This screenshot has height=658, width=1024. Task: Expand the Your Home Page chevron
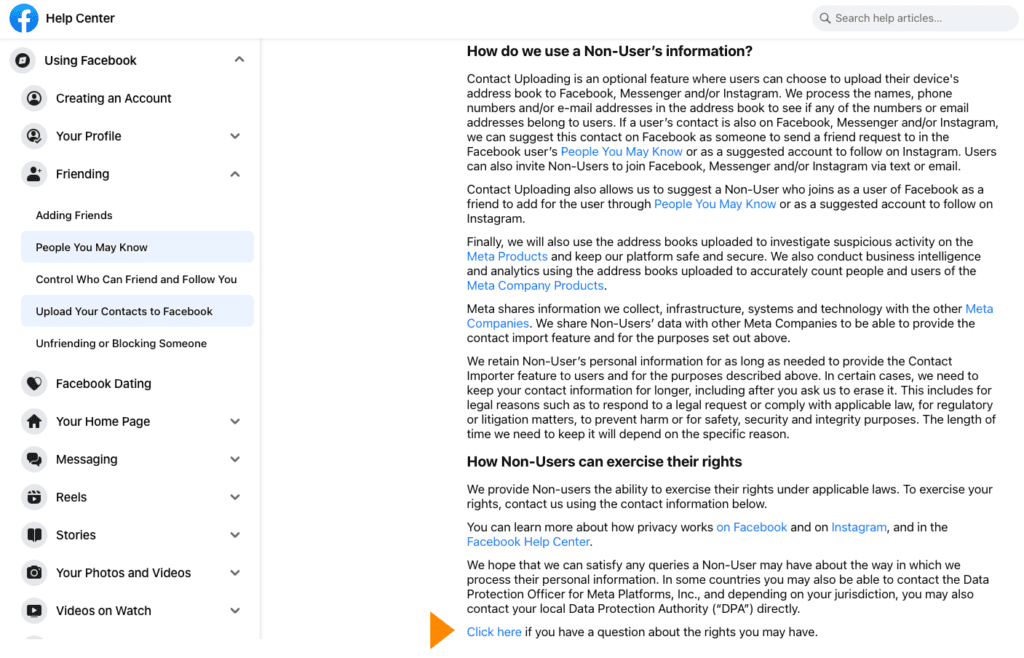coord(235,421)
